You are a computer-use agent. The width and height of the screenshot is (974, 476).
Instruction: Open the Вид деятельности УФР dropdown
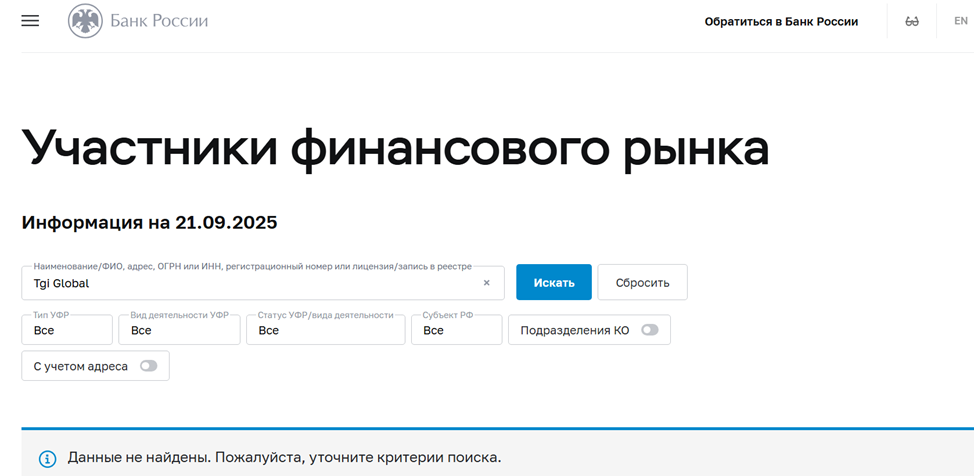tap(180, 330)
